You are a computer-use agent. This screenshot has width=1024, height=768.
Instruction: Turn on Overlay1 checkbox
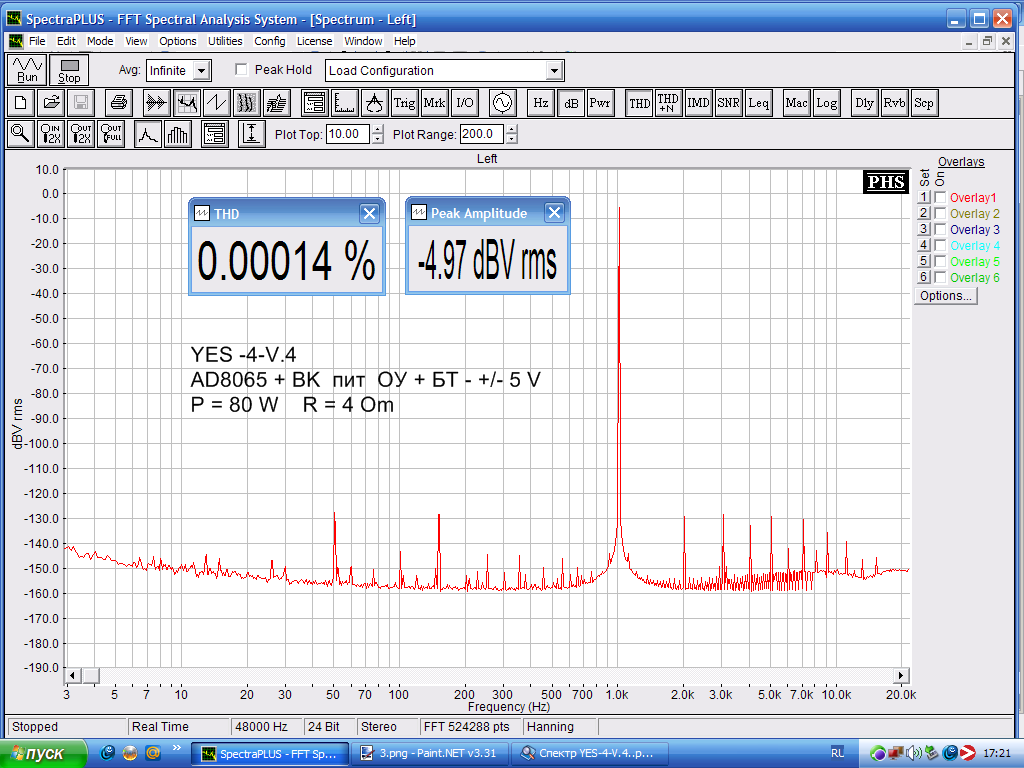click(x=940, y=198)
